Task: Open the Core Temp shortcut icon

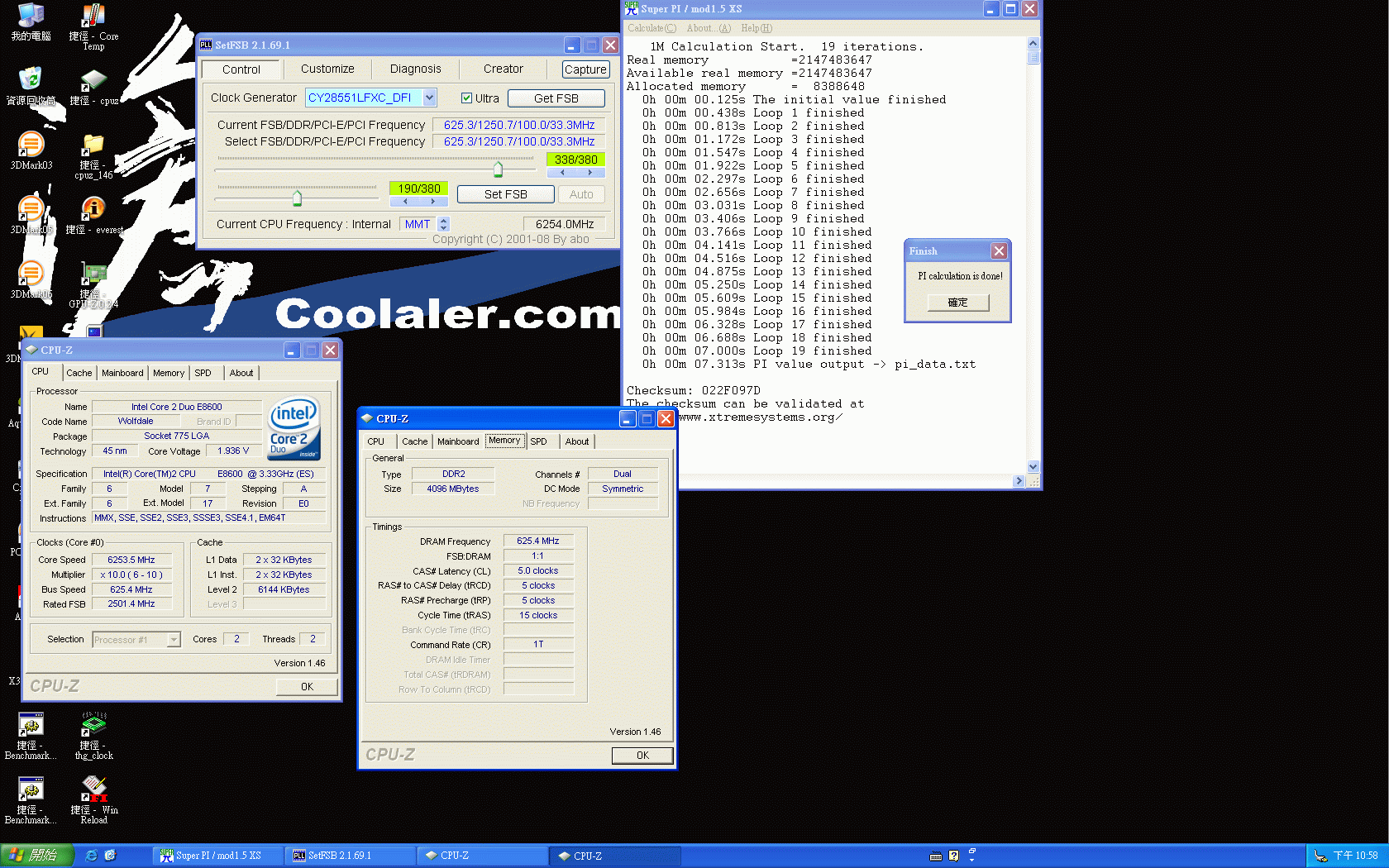Action: pyautogui.click(x=93, y=25)
